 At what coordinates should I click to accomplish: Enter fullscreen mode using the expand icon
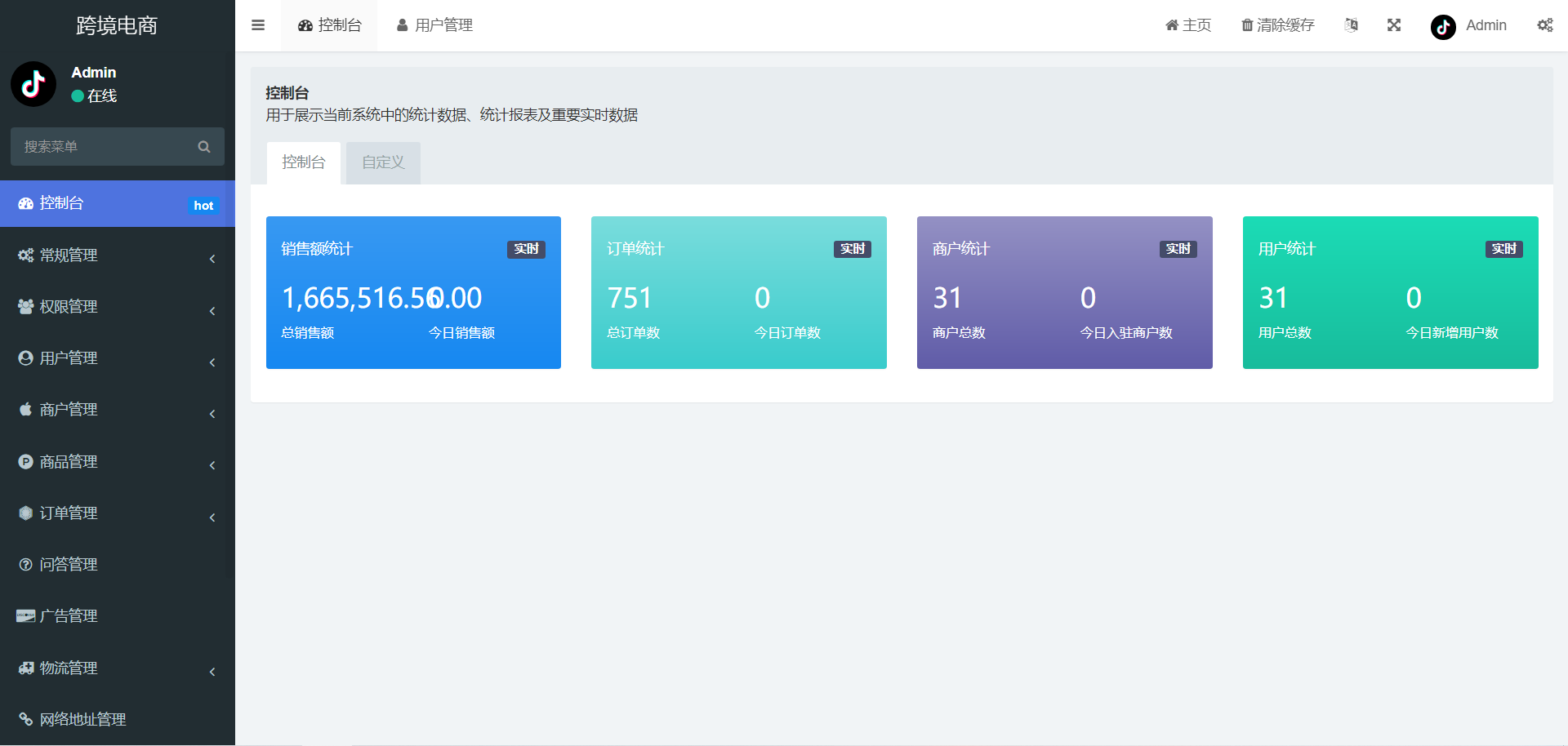point(1394,24)
